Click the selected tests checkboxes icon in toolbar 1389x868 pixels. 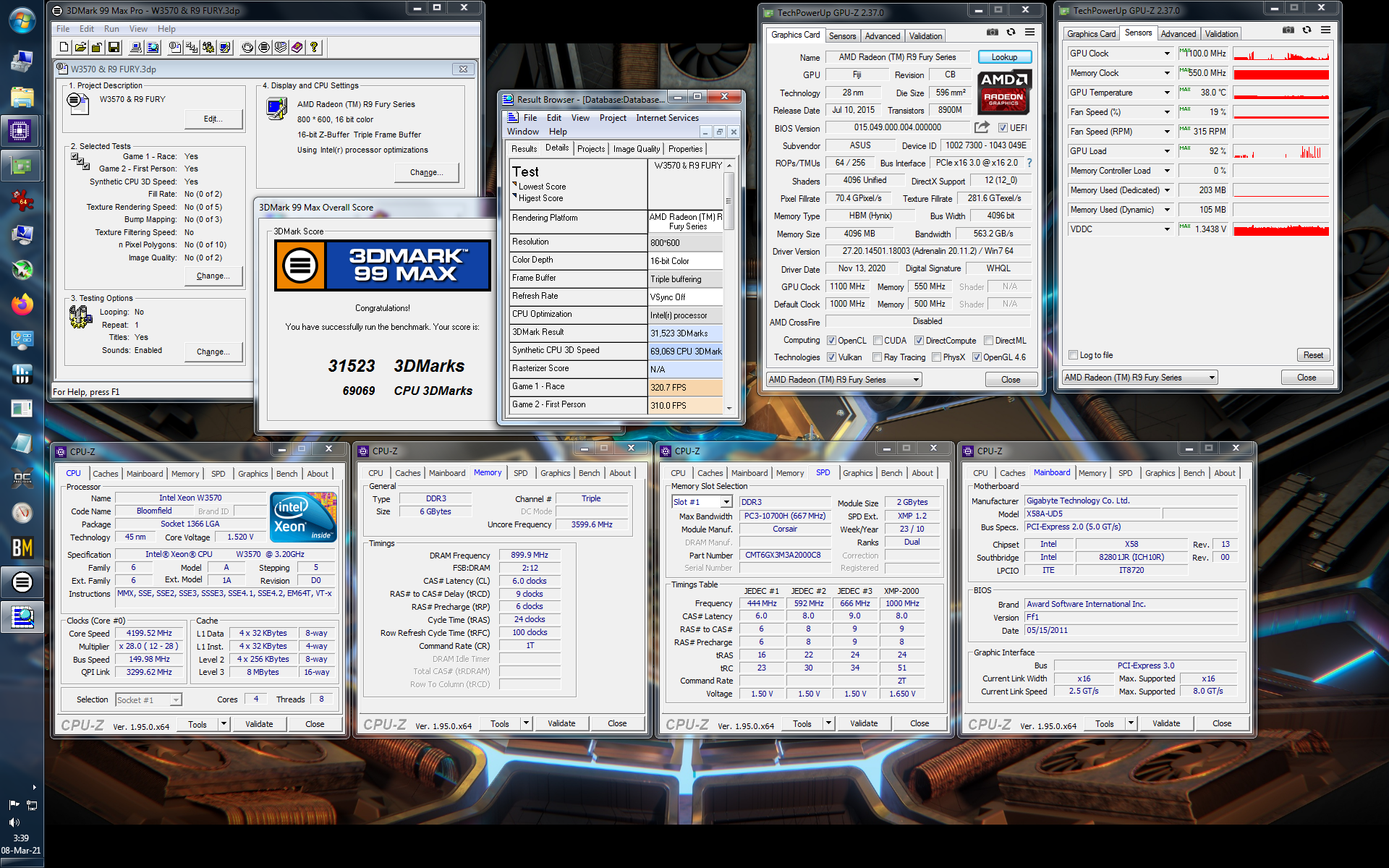(x=191, y=48)
